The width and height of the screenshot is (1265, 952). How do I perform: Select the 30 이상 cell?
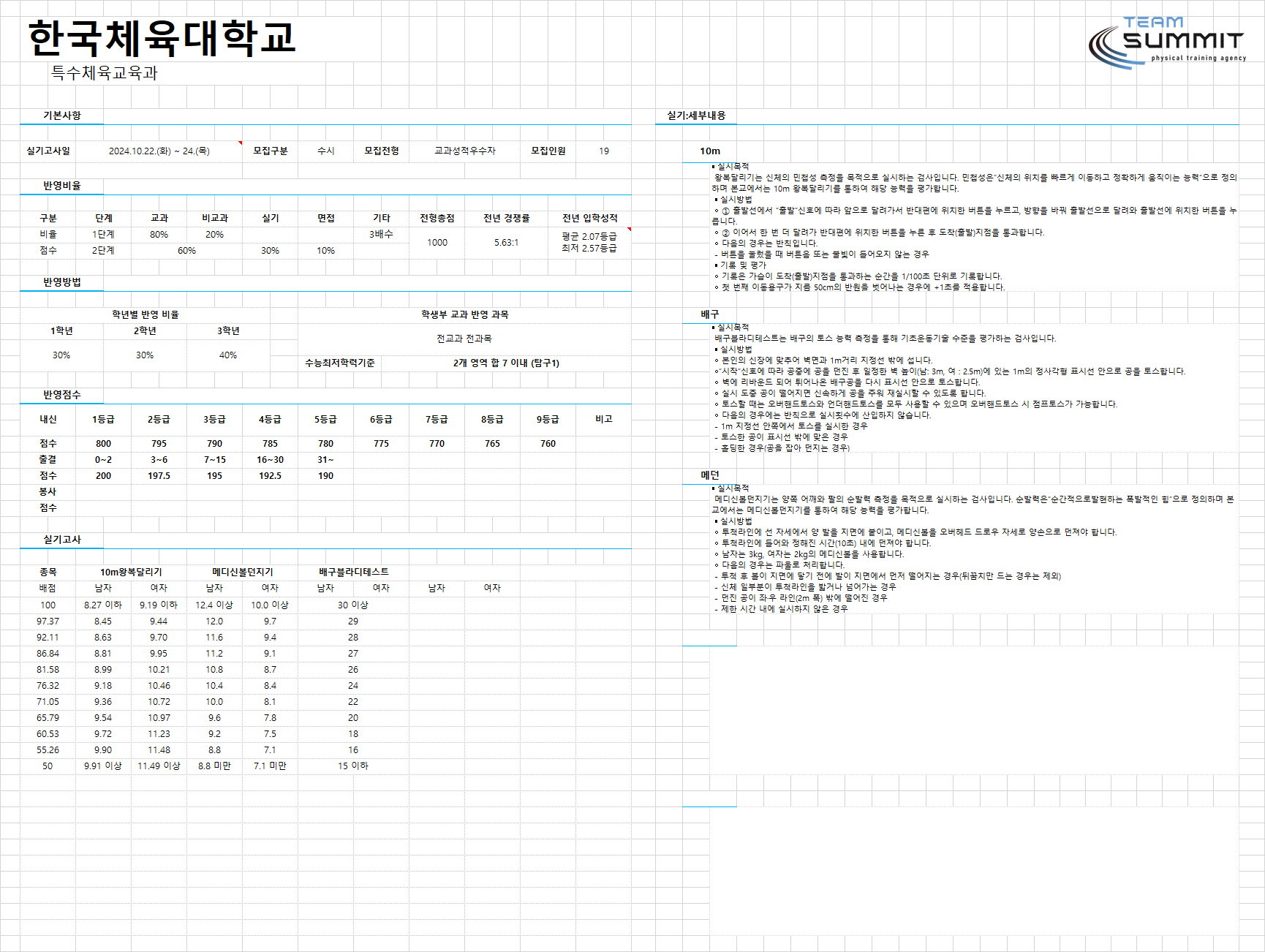[353, 605]
